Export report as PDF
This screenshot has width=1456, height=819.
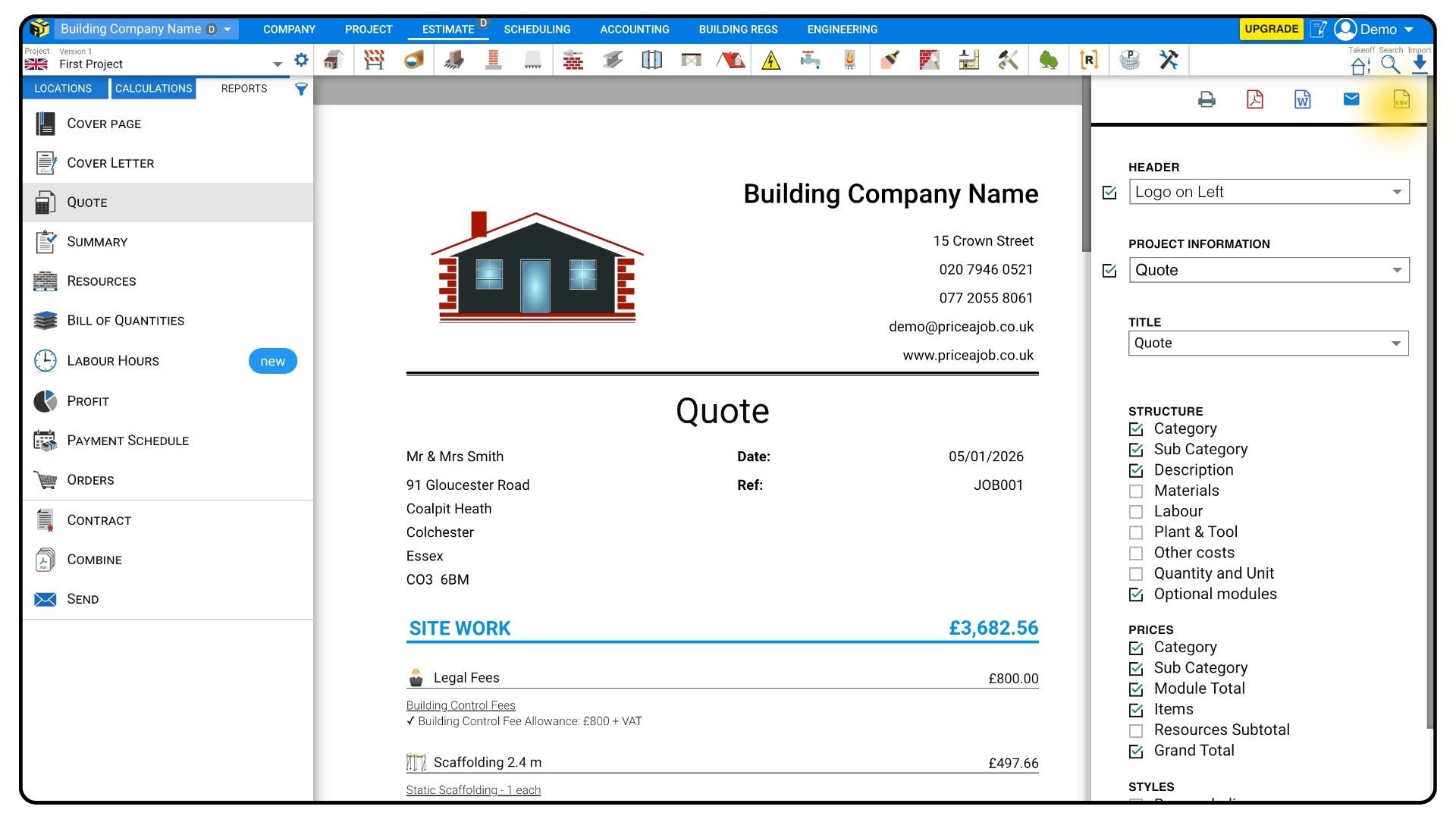point(1255,99)
